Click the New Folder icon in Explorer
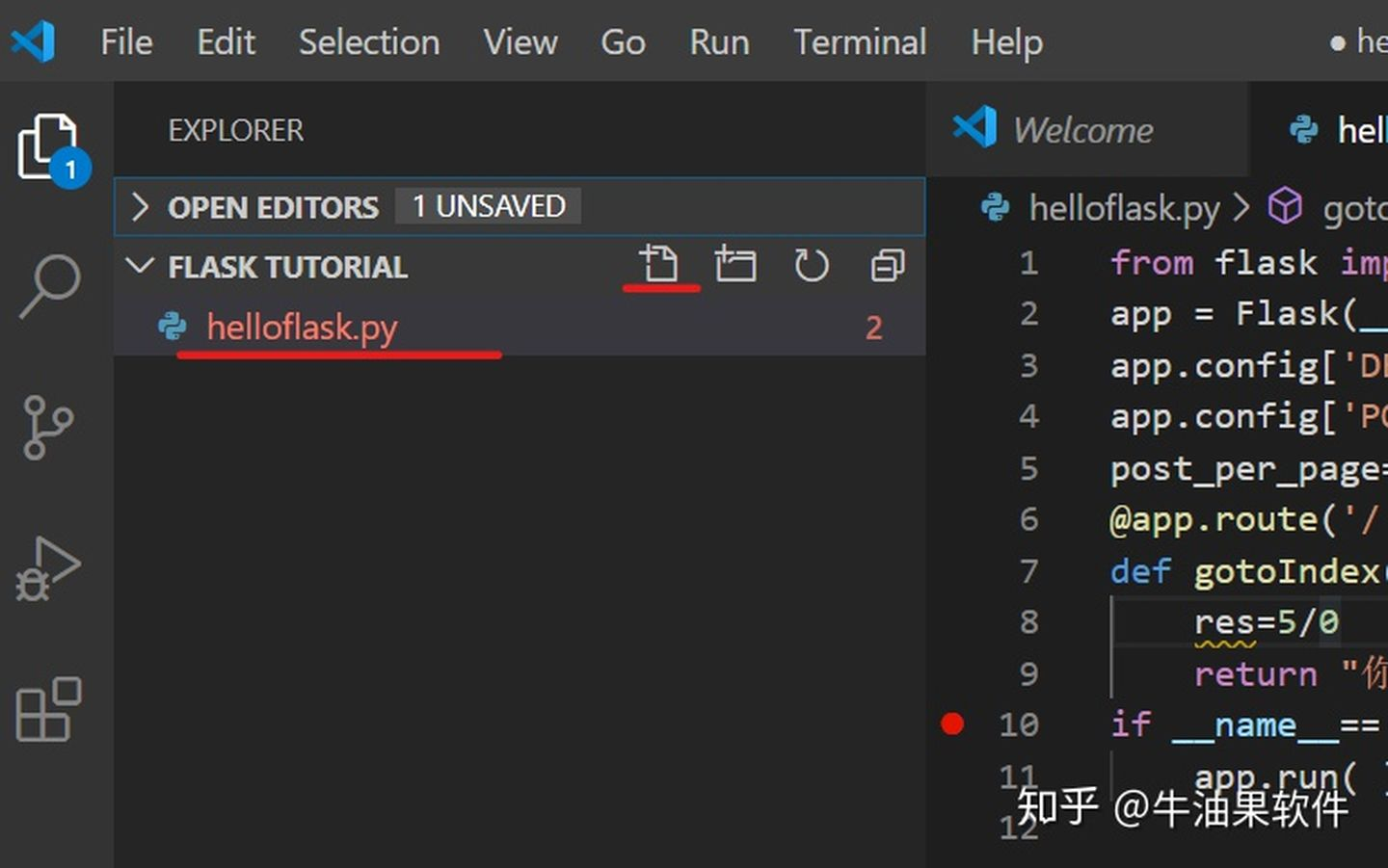Viewport: 1388px width, 868px height. 736,264
